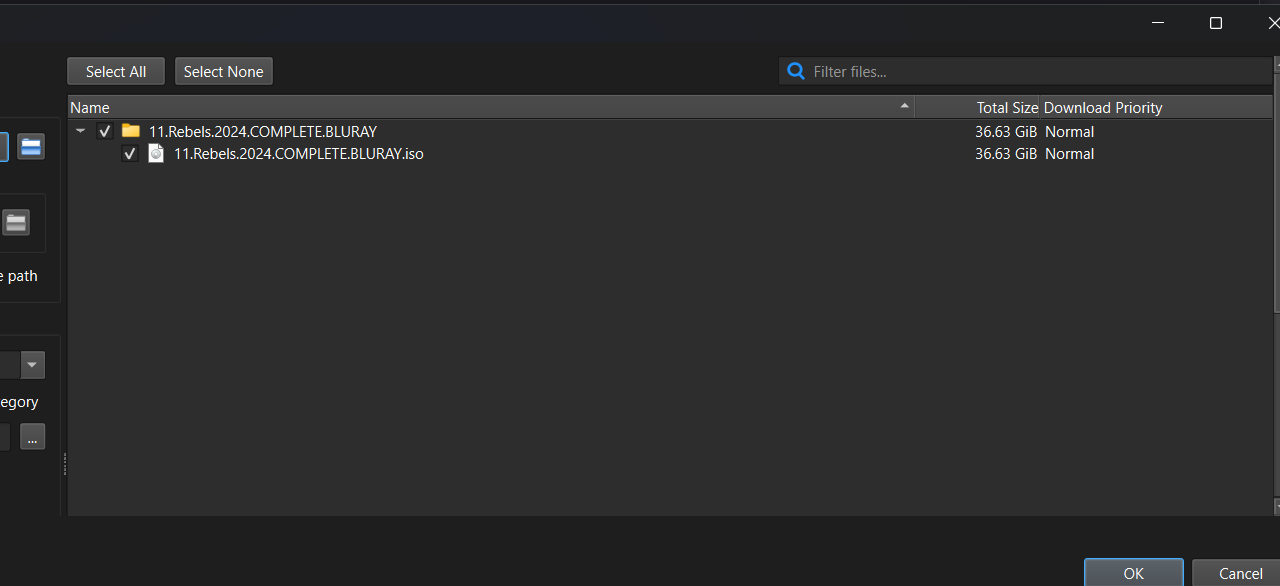
Task: Toggle checkbox for 11.Rebels.2024.COMPLETE.BLURAY.iso file
Action: click(129, 153)
